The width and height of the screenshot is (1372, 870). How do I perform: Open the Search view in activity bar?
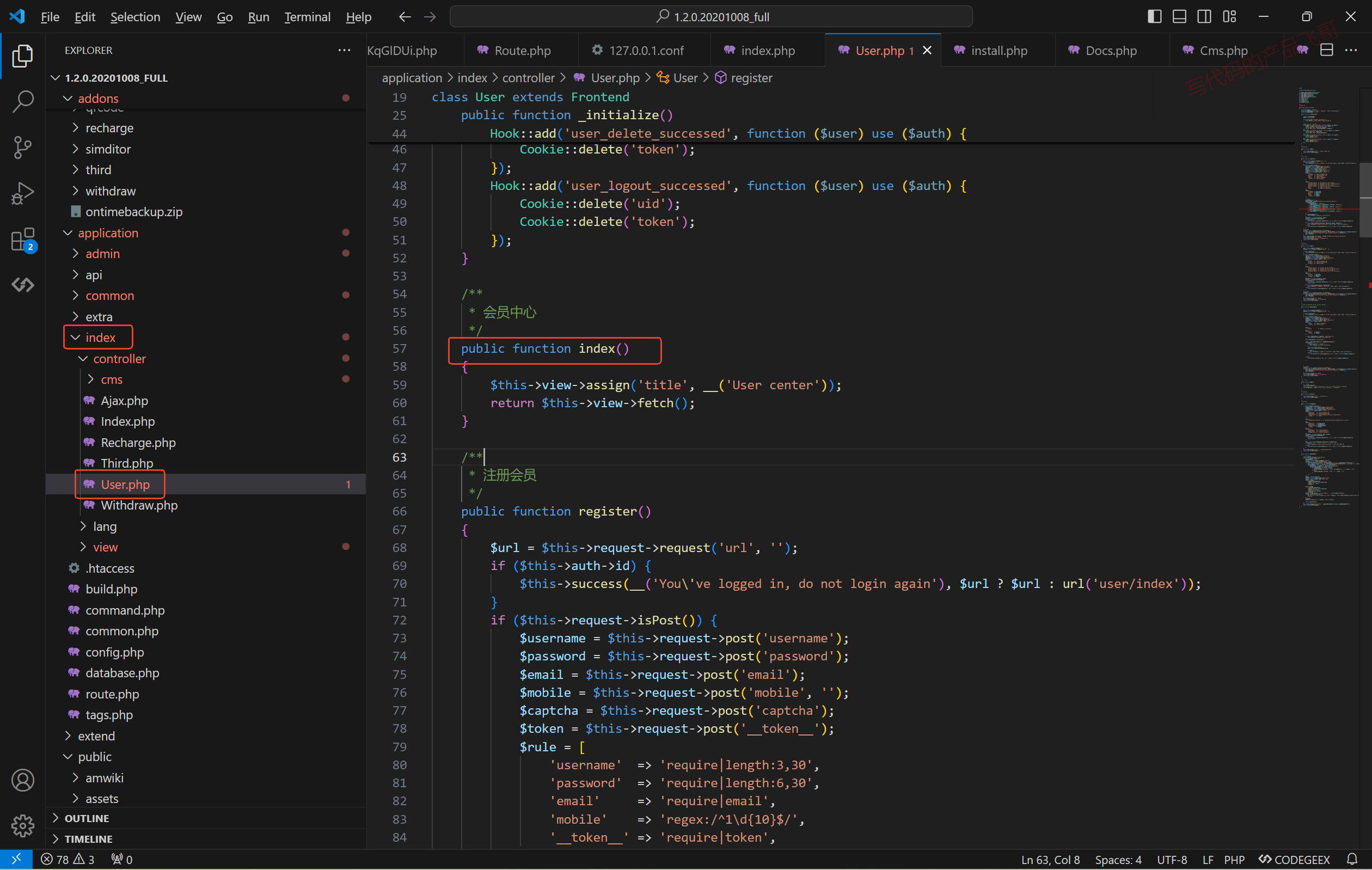[x=23, y=101]
